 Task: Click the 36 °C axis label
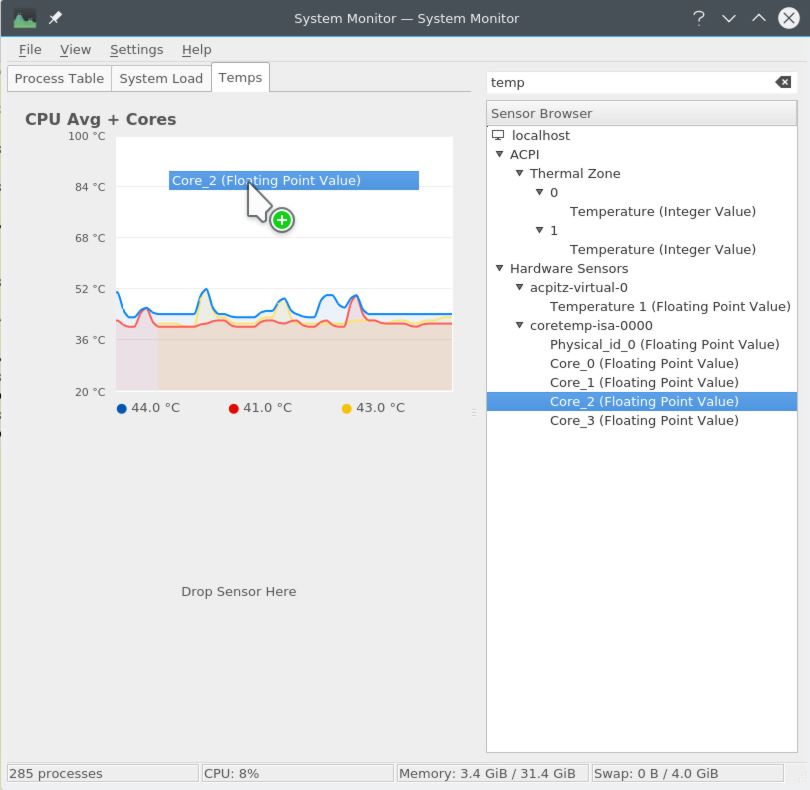[x=90, y=340]
